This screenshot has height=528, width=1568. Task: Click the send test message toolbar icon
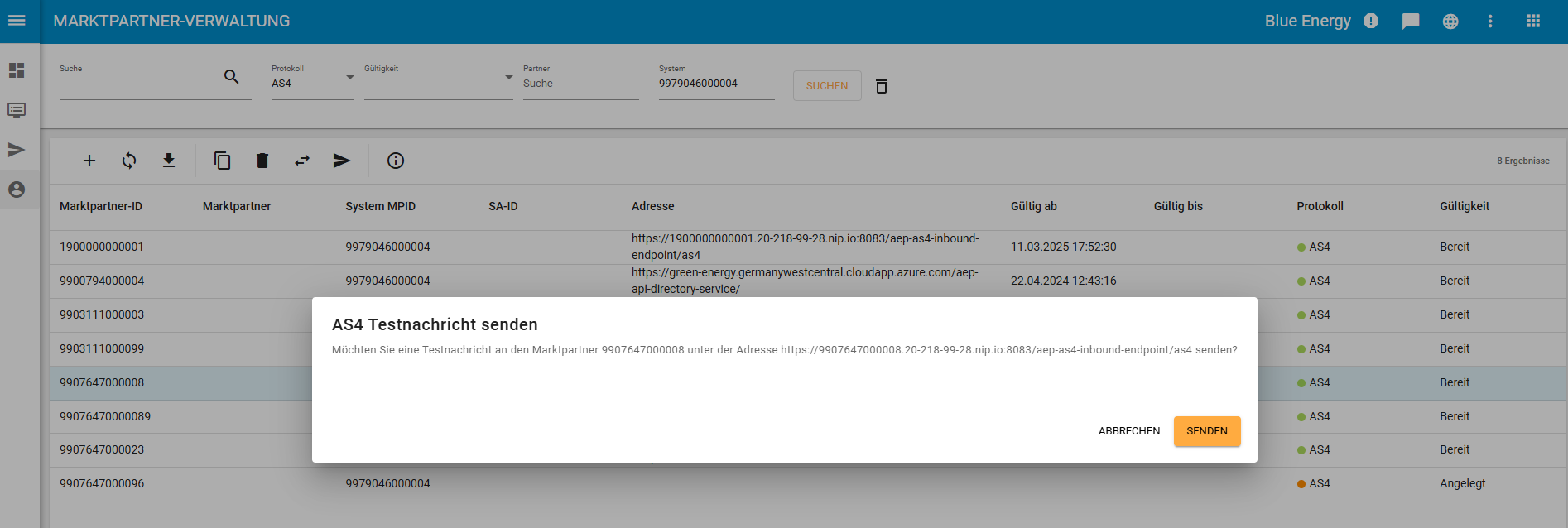pyautogui.click(x=342, y=161)
